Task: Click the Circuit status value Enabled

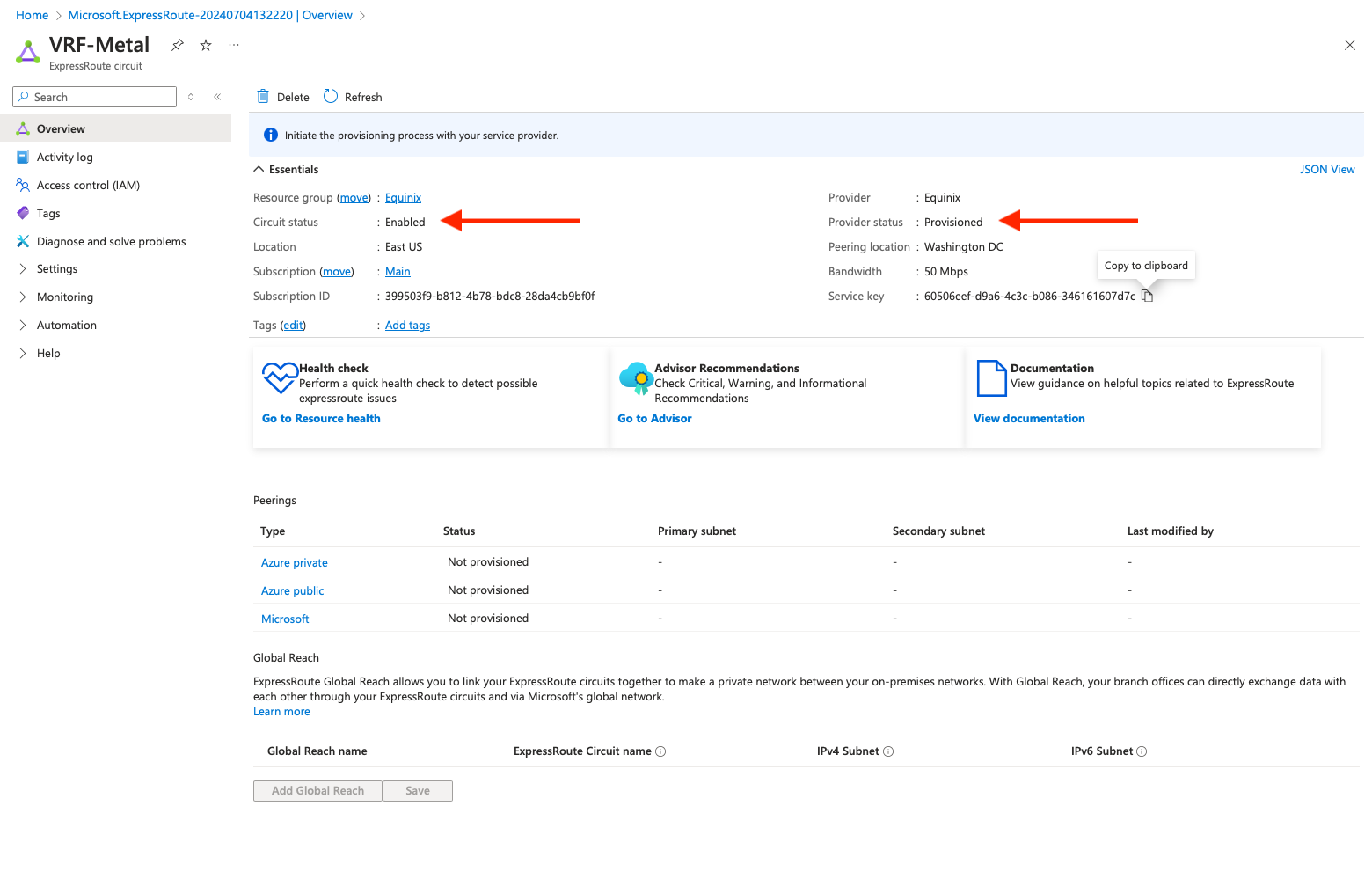Action: pyautogui.click(x=405, y=222)
